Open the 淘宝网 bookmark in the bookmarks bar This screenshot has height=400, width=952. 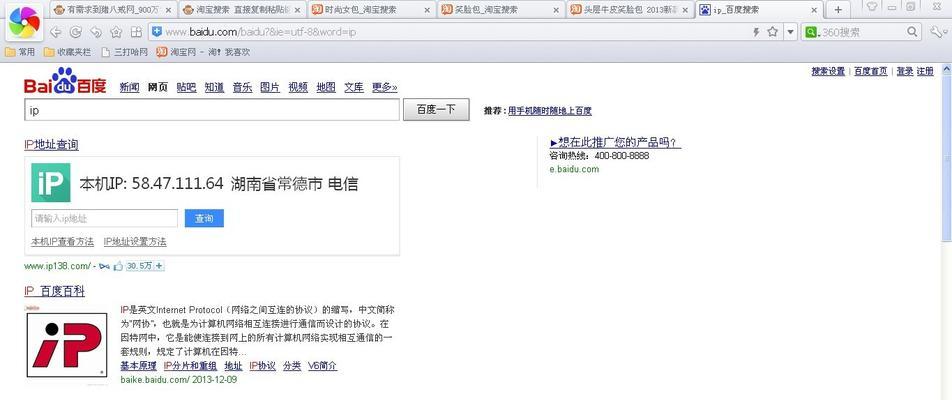click(x=203, y=52)
